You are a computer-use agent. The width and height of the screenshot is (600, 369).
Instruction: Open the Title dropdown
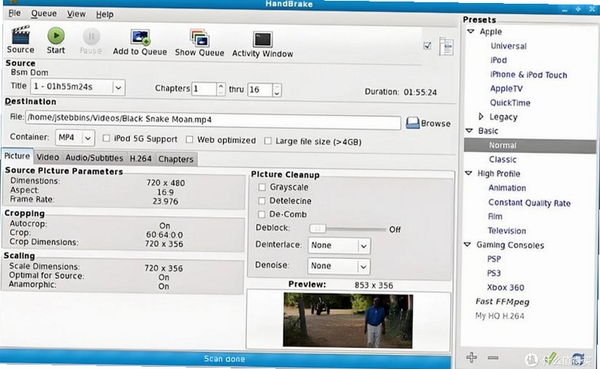click(78, 87)
